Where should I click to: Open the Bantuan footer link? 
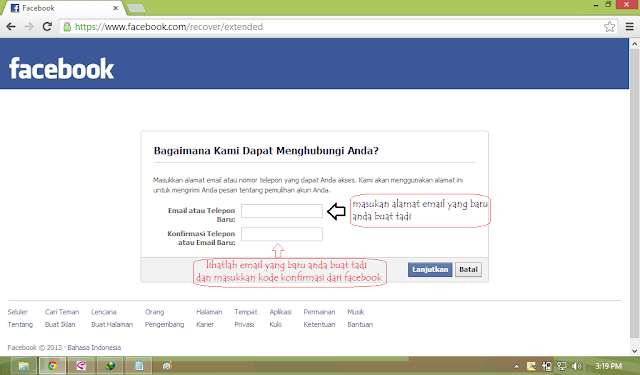360,324
